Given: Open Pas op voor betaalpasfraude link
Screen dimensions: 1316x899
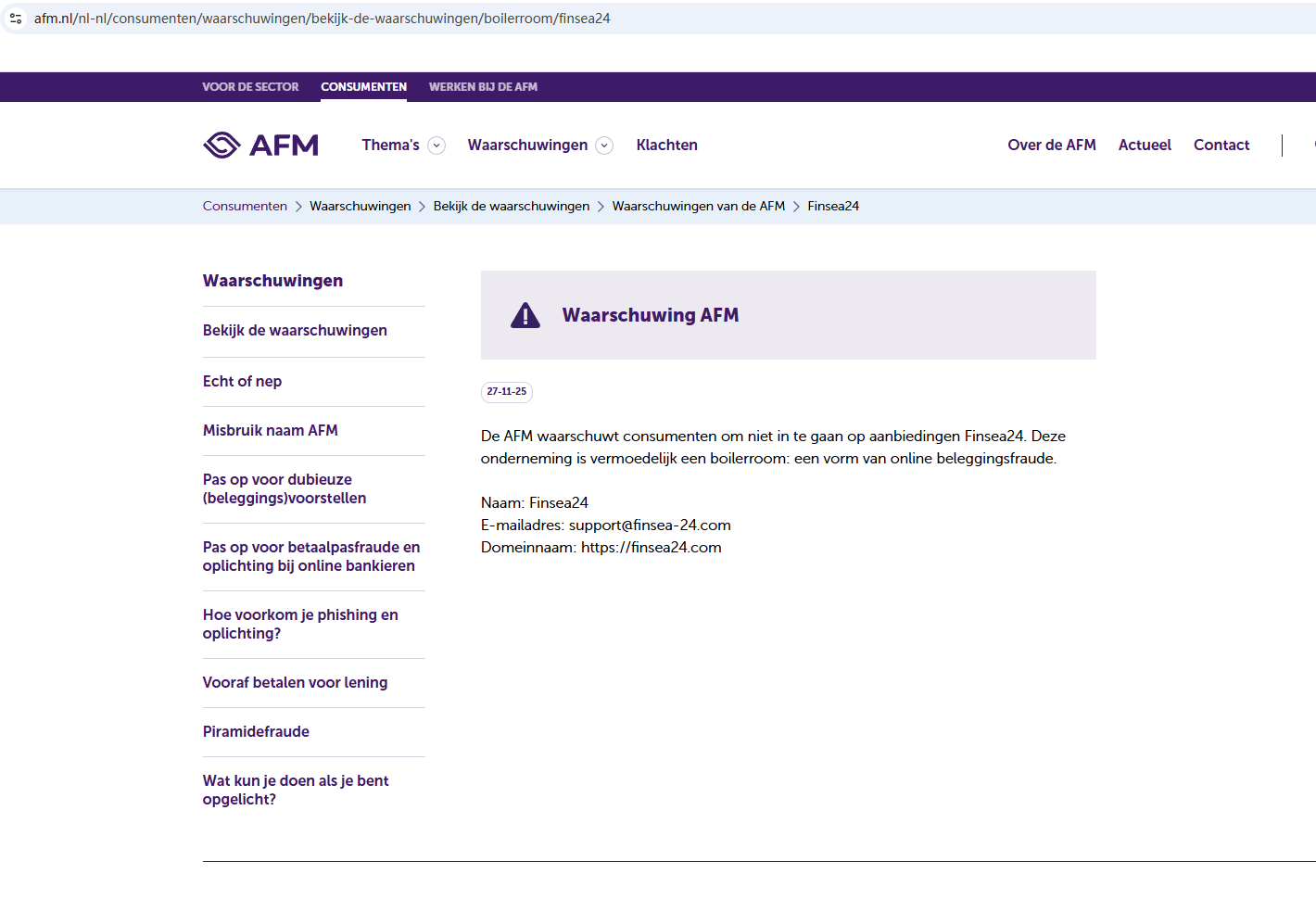Looking at the screenshot, I should coord(311,557).
